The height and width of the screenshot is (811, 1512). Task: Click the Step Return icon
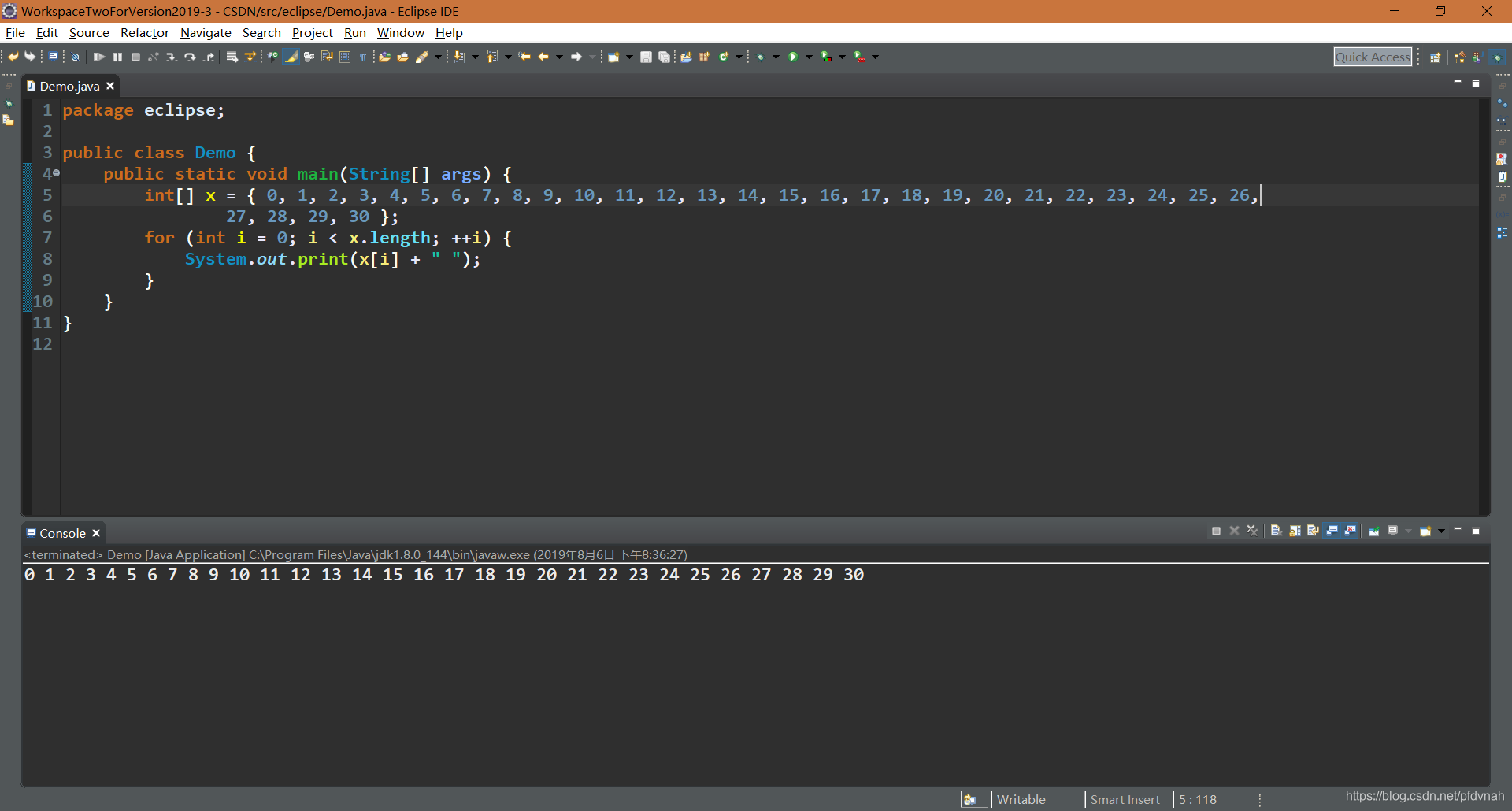coord(209,57)
